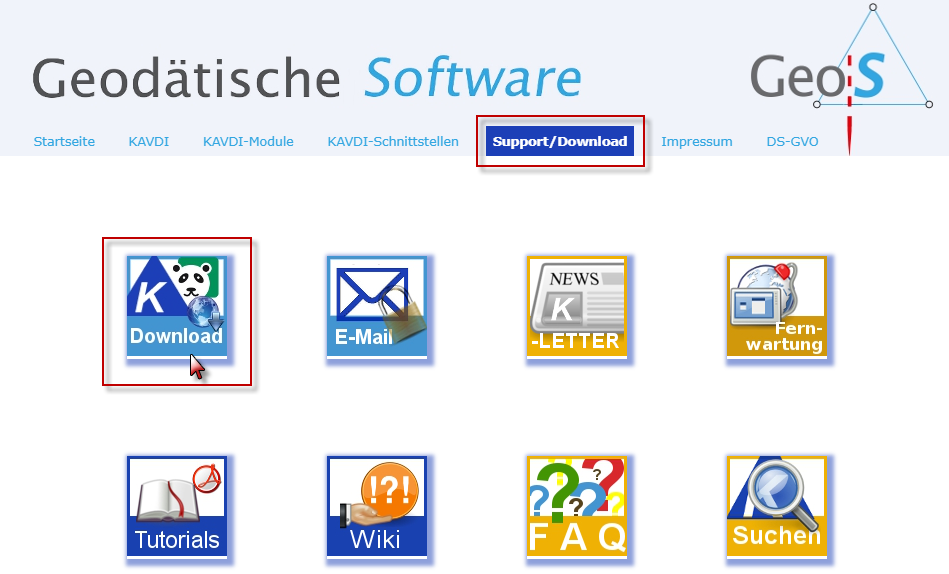Viewport: 949px width, 574px height.
Task: Select KAVDI-Module in the navigation bar
Action: point(248,142)
